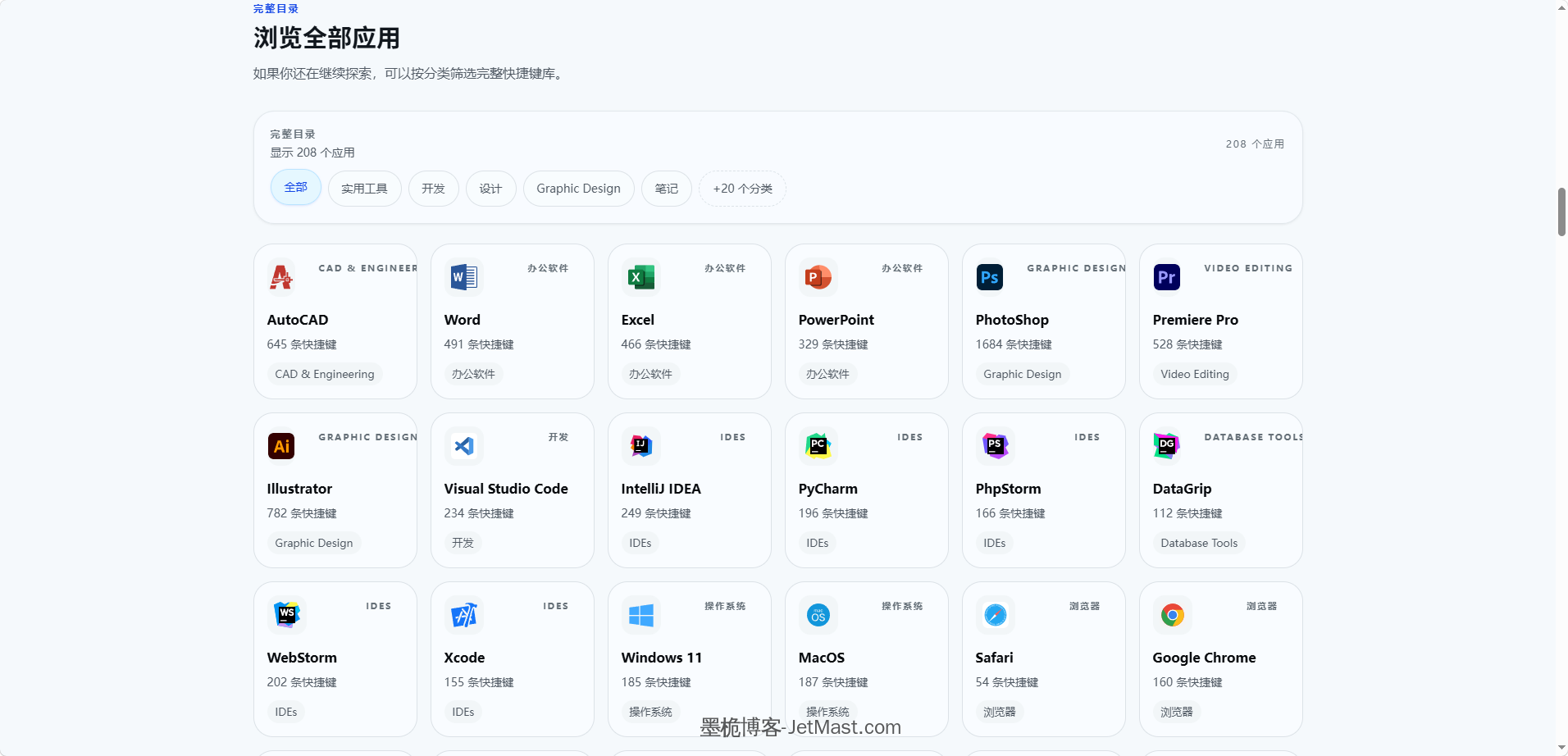
Task: Click the 显示 208 个应用 text
Action: pyautogui.click(x=312, y=153)
